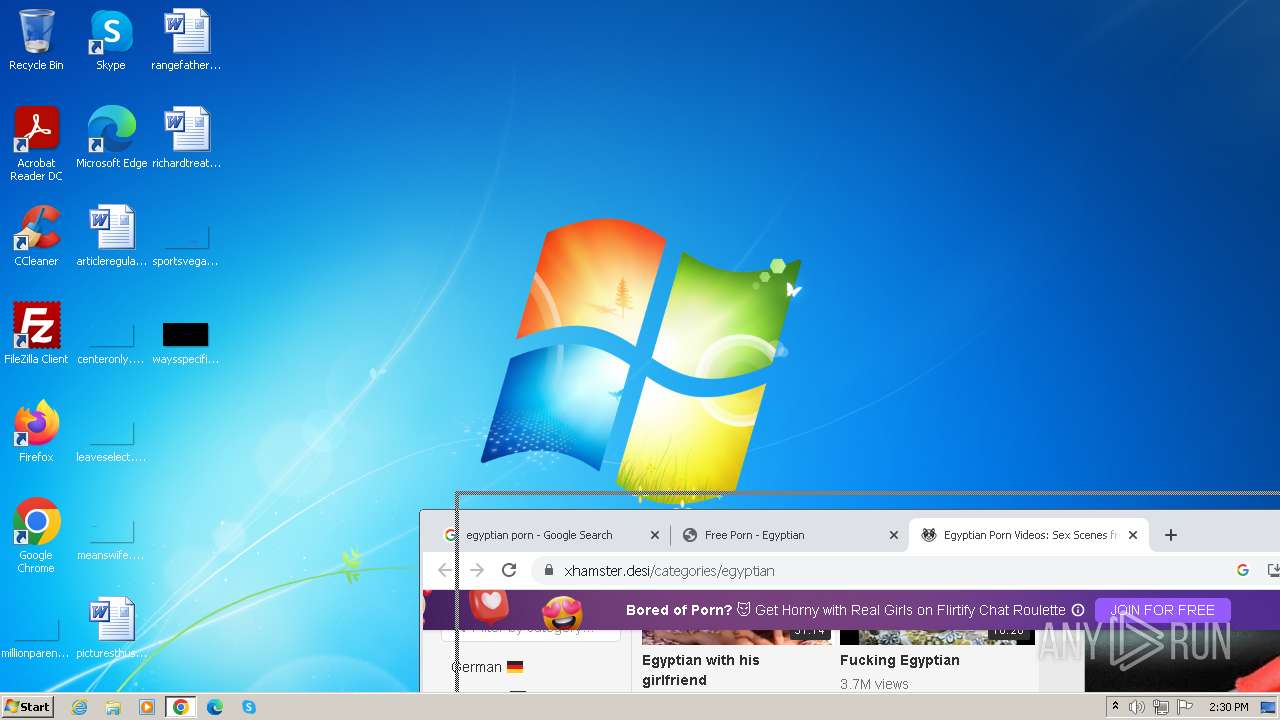The image size is (1280, 720).
Task: Close the active third tab
Action: pyautogui.click(x=1133, y=535)
